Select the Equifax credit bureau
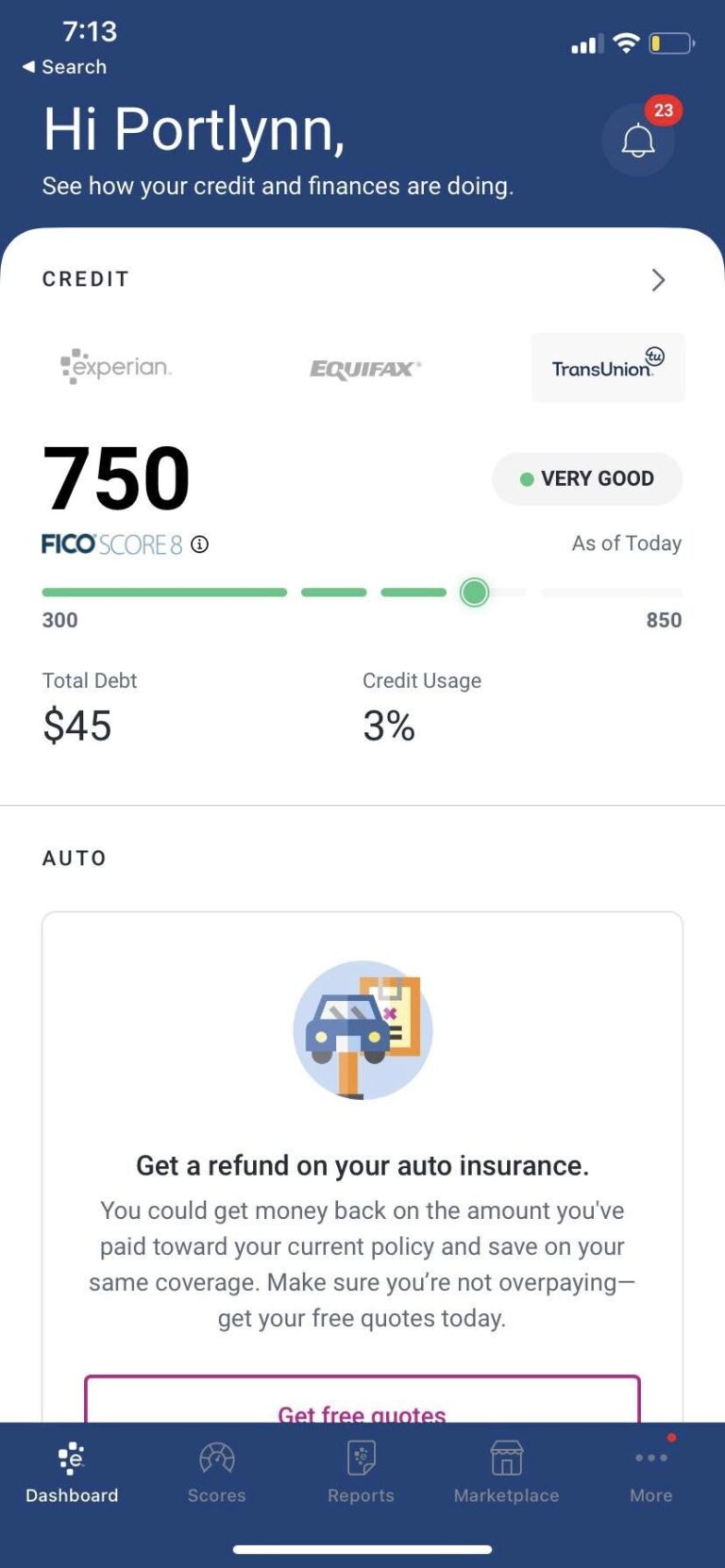 point(365,368)
